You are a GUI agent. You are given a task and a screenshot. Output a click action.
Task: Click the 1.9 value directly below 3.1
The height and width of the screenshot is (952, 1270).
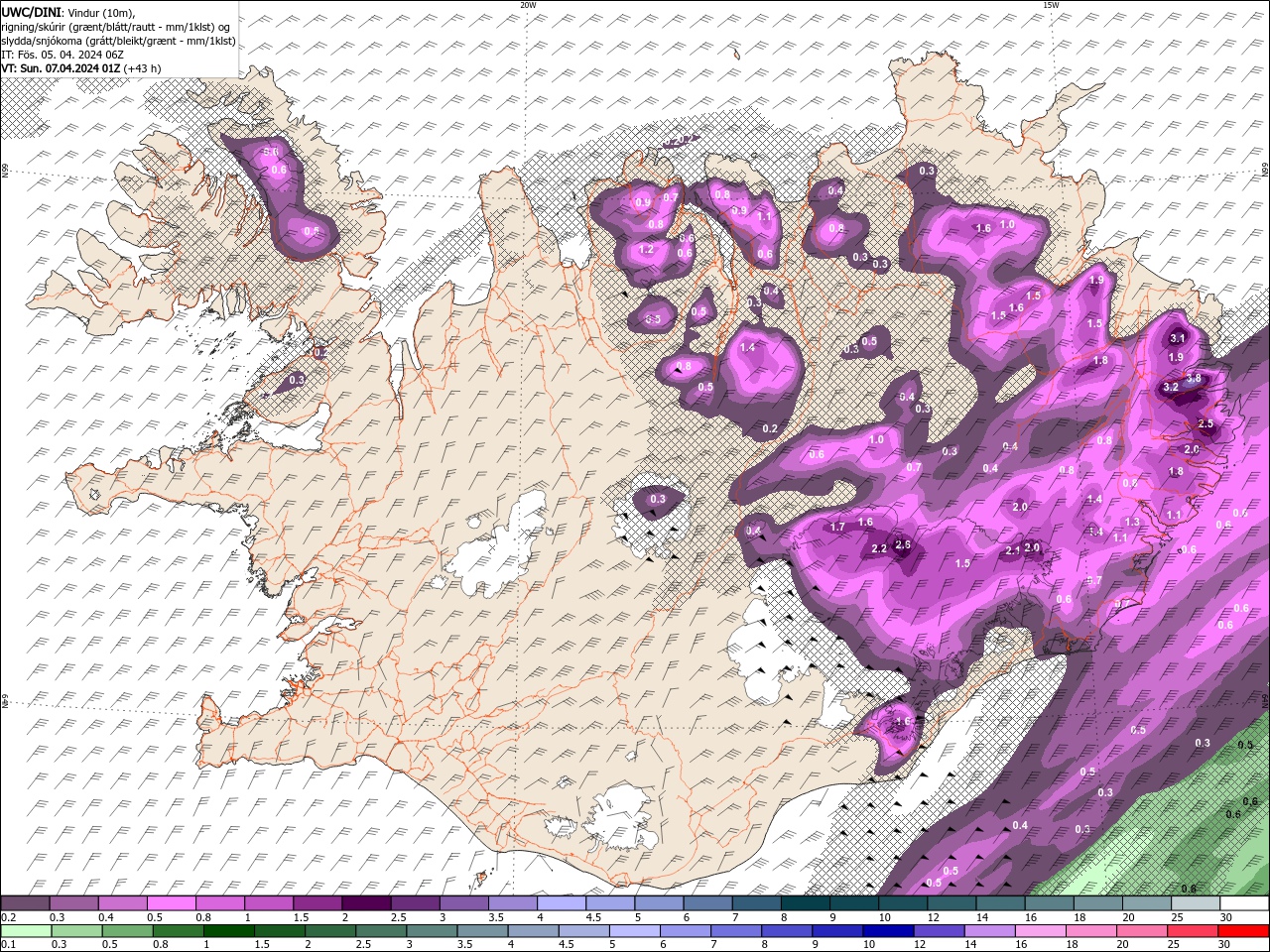click(1177, 357)
